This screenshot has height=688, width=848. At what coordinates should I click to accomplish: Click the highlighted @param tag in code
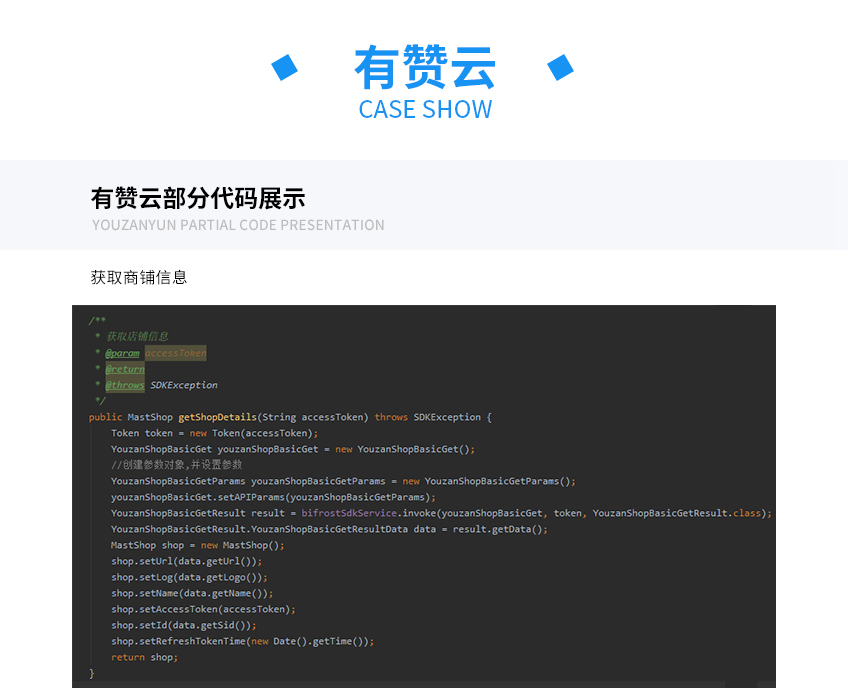(123, 353)
